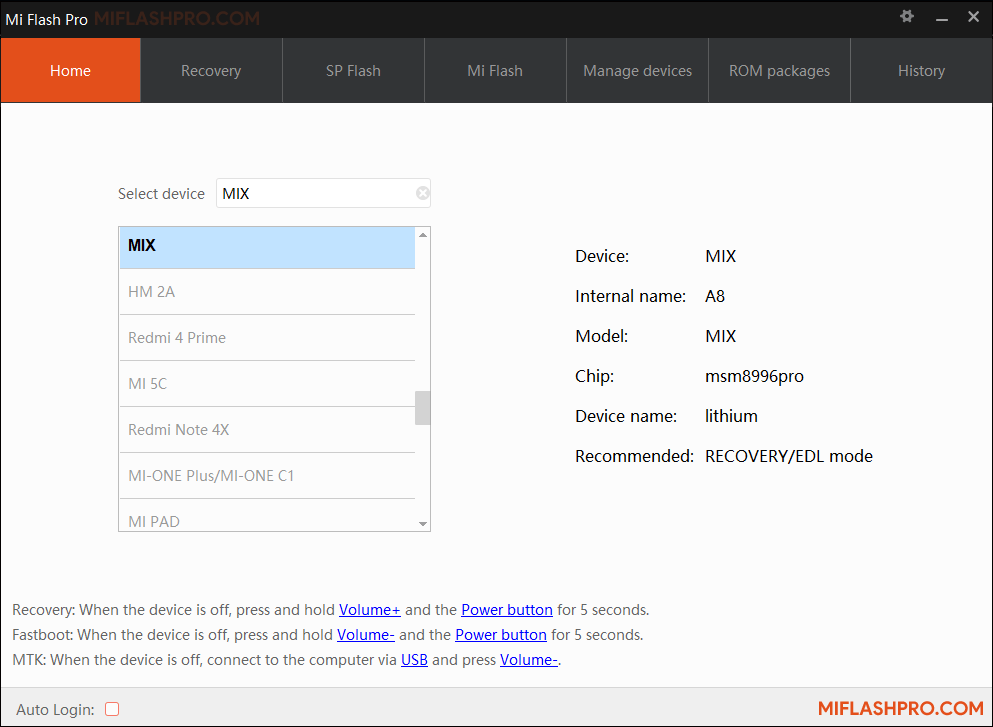The height and width of the screenshot is (727, 993).
Task: Open the settings gear icon
Action: [907, 16]
